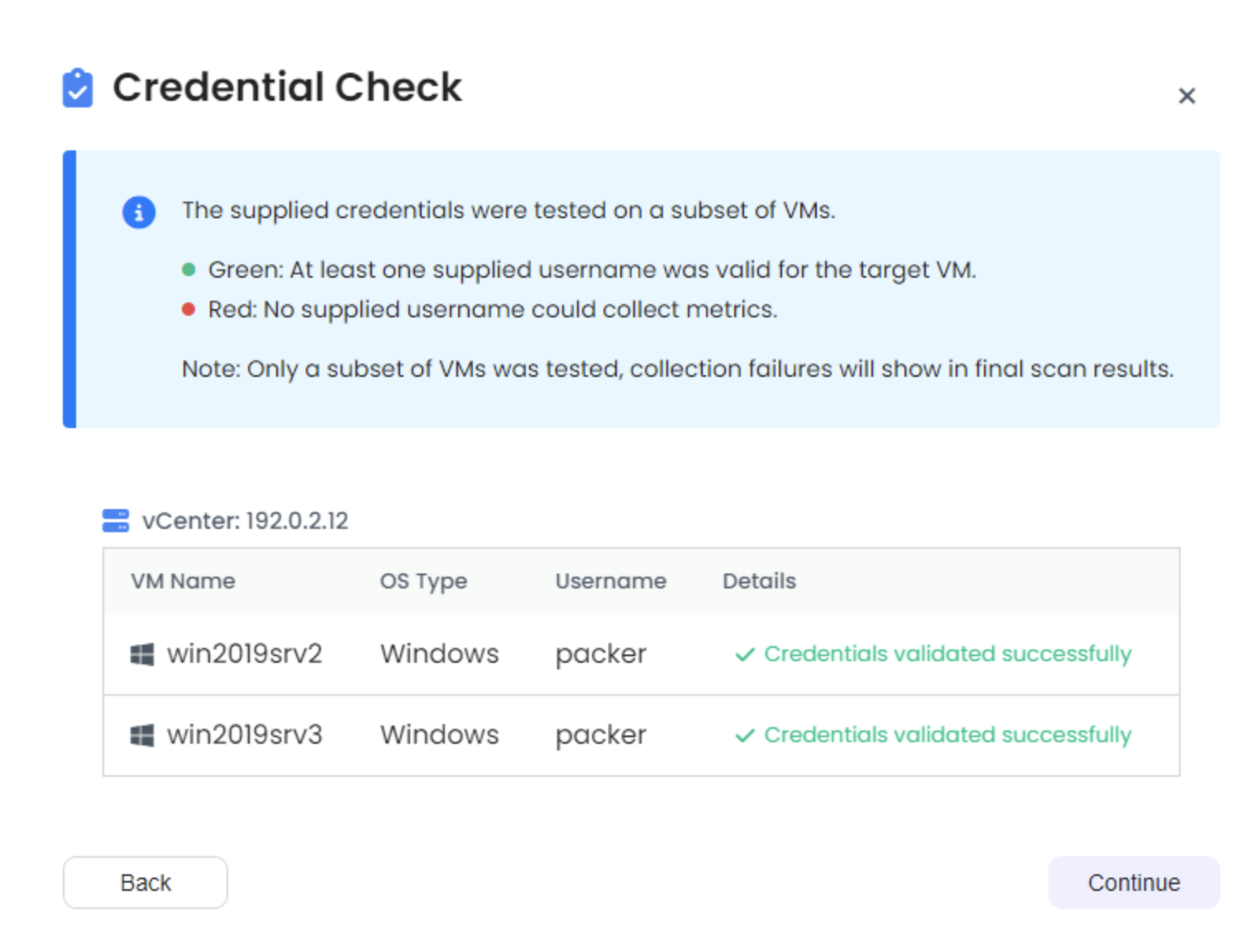Click the clipboard check icon beside Credential Check
1260x952 pixels.
[x=78, y=88]
